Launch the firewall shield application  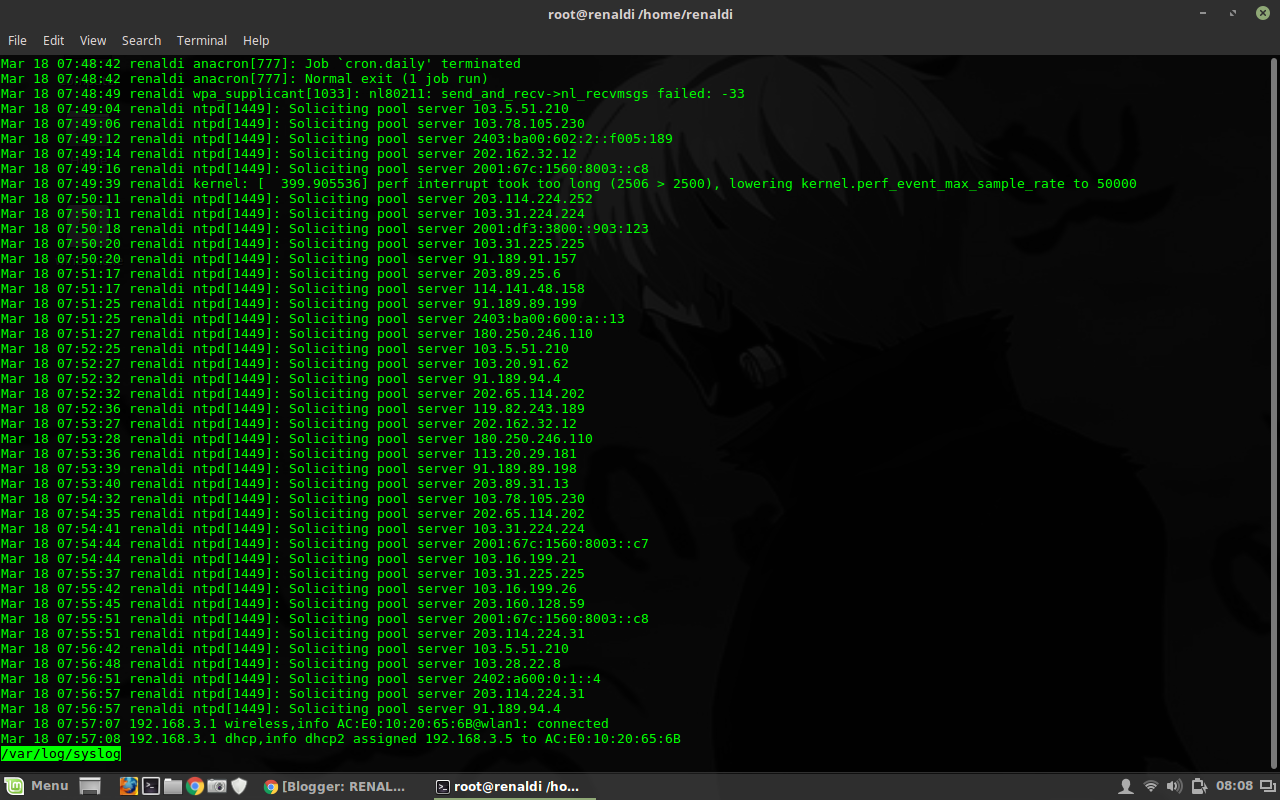coord(239,786)
